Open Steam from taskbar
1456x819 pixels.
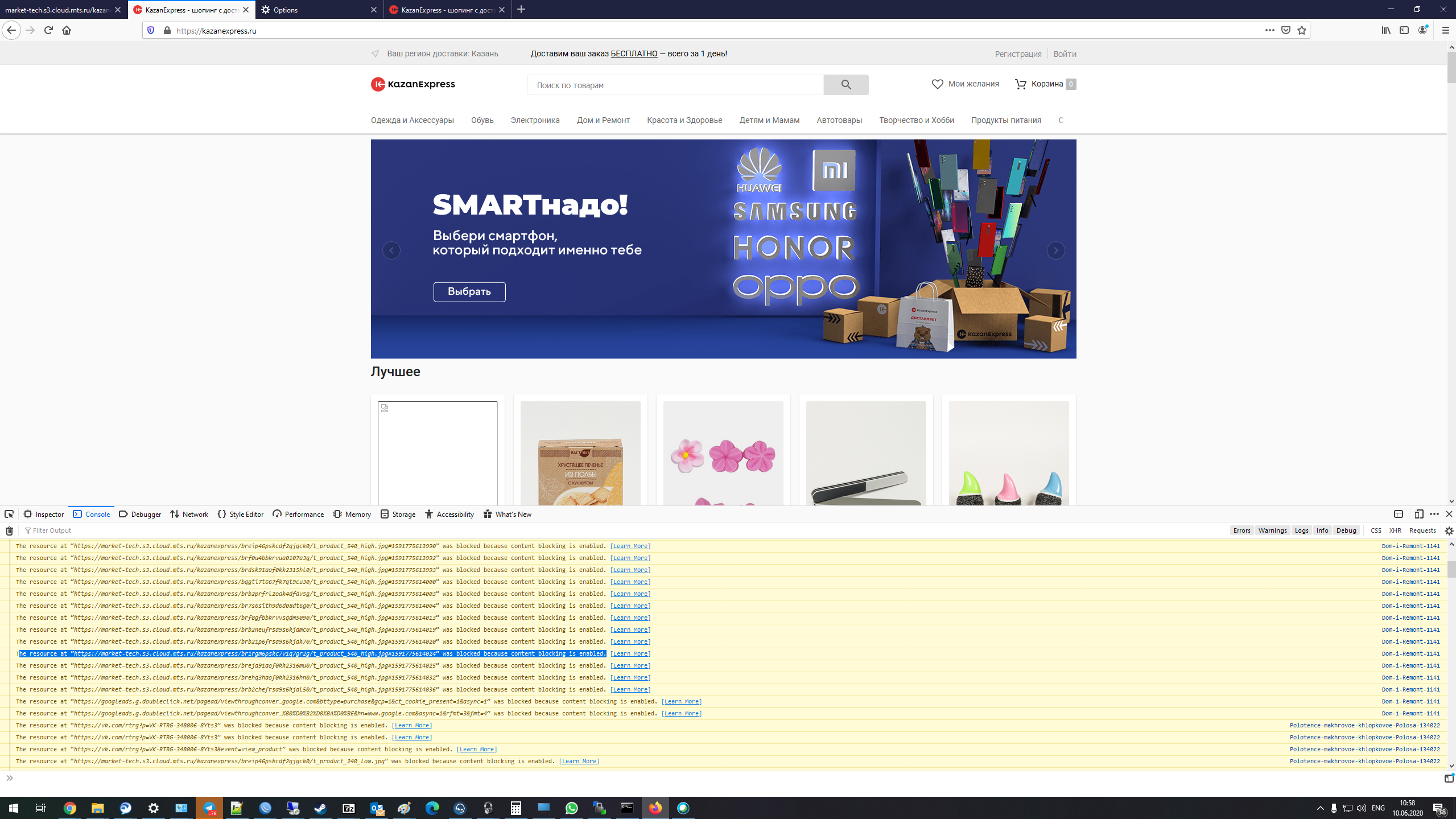click(320, 808)
